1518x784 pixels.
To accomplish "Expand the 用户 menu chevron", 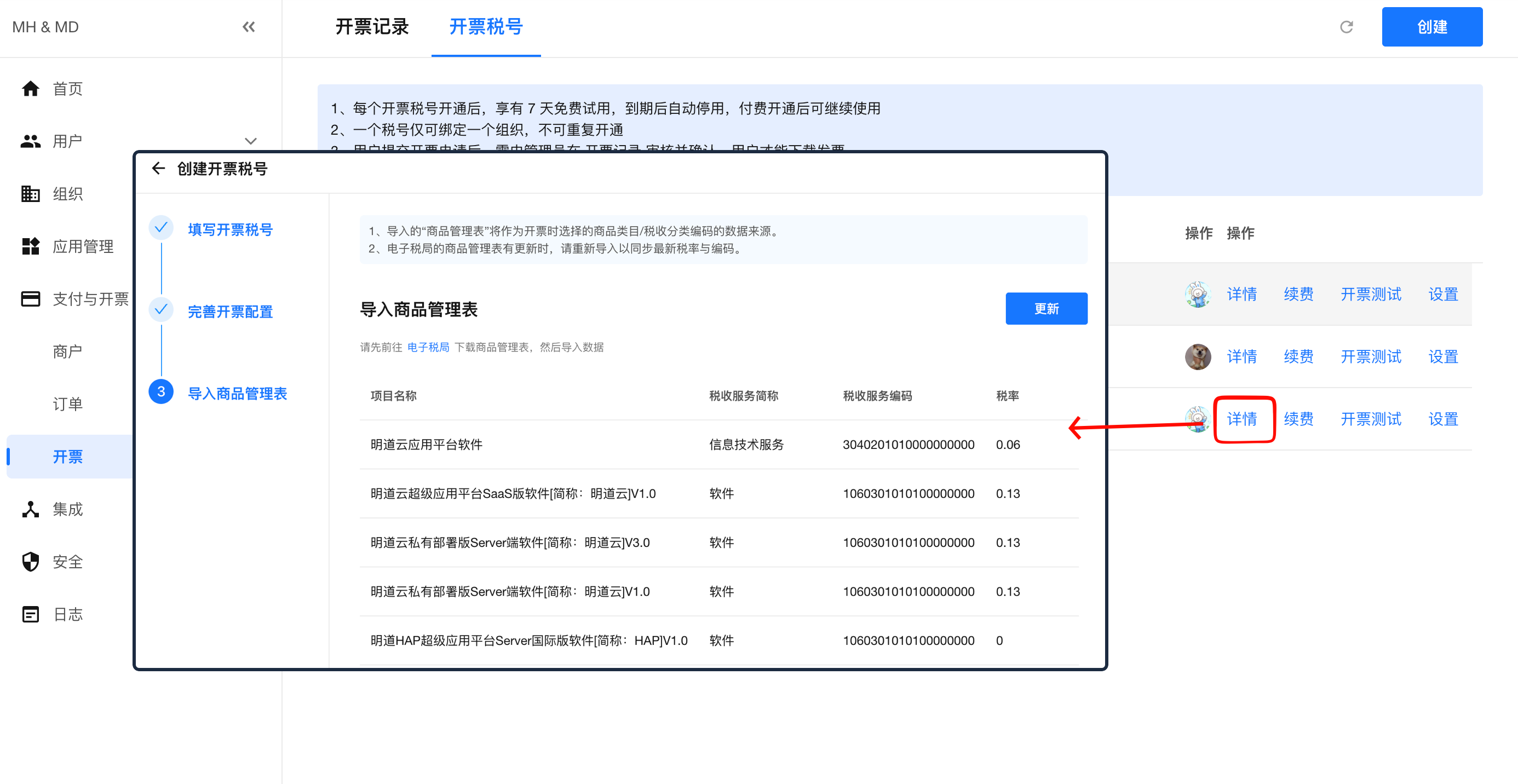I will click(250, 141).
